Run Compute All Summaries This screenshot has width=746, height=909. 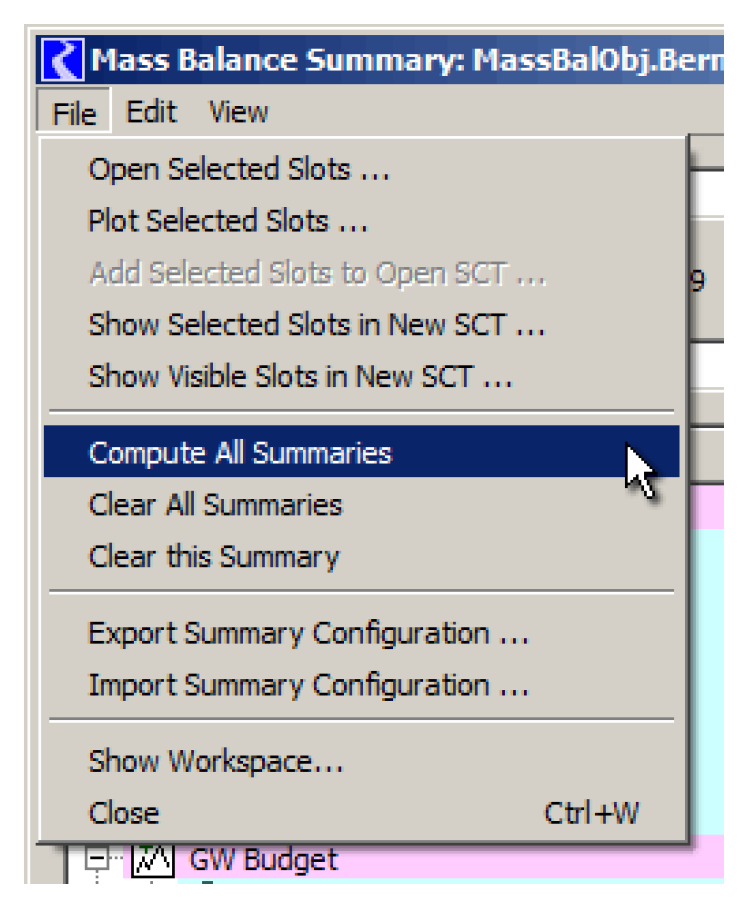[x=240, y=453]
